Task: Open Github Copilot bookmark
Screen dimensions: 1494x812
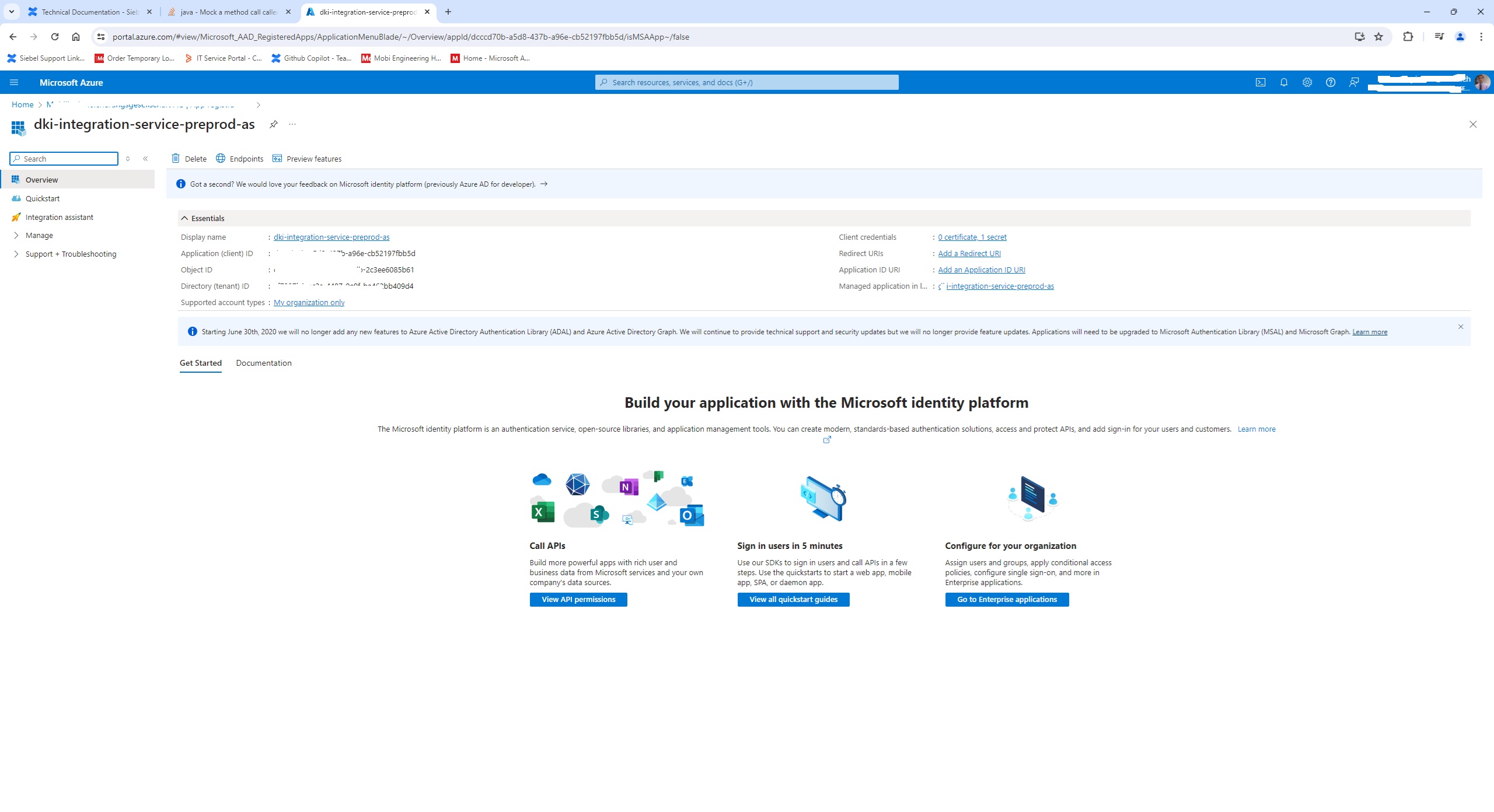Action: click(x=312, y=58)
